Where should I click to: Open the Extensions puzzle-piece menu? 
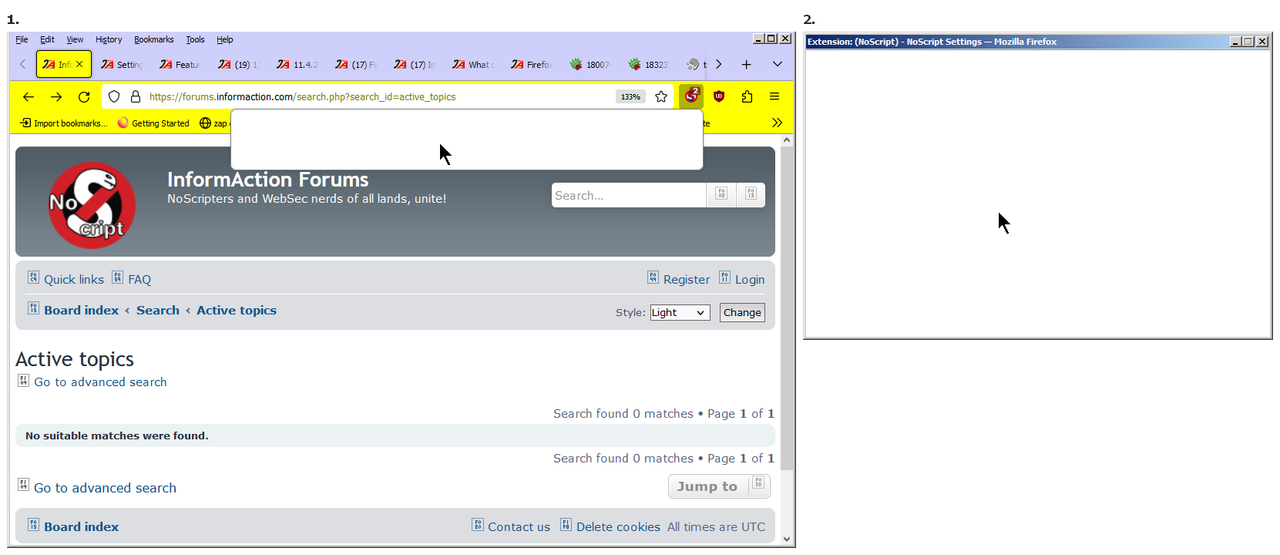click(747, 96)
